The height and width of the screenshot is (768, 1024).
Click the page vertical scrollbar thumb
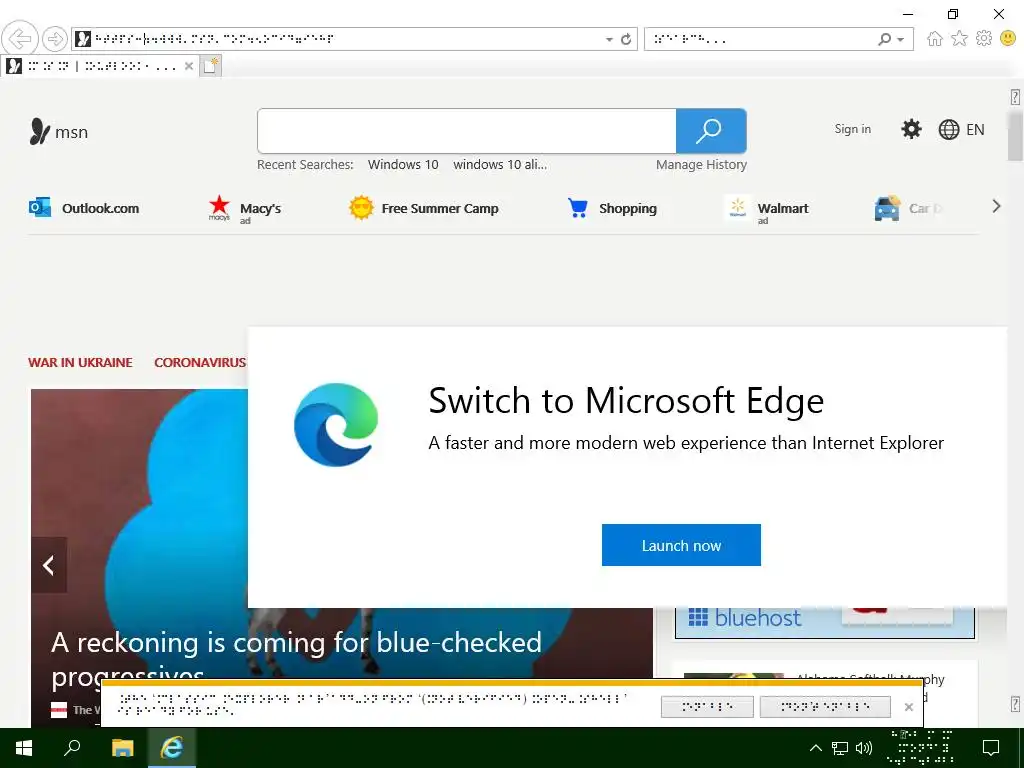click(1015, 136)
